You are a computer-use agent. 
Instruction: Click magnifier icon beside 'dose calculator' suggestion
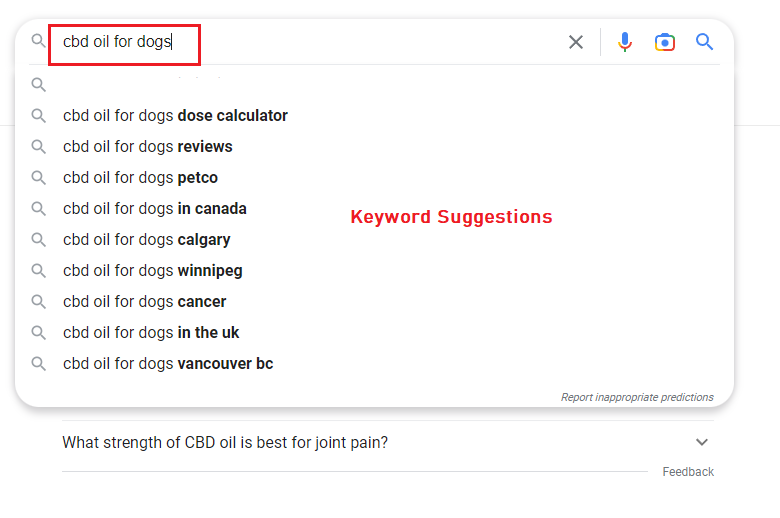coord(38,115)
